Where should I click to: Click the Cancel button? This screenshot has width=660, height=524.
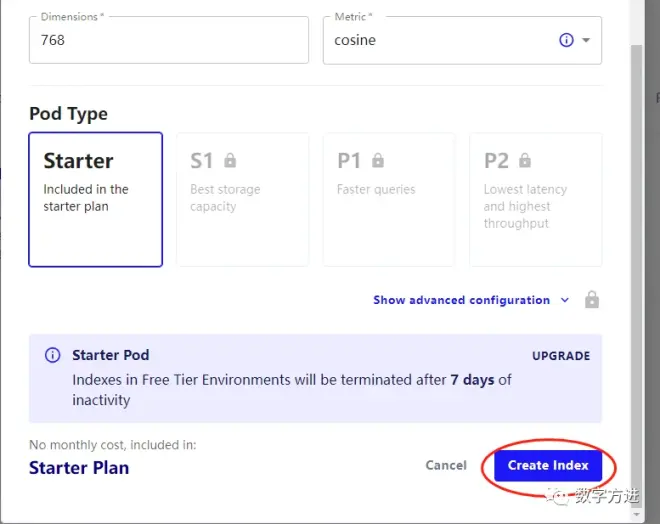(x=446, y=465)
